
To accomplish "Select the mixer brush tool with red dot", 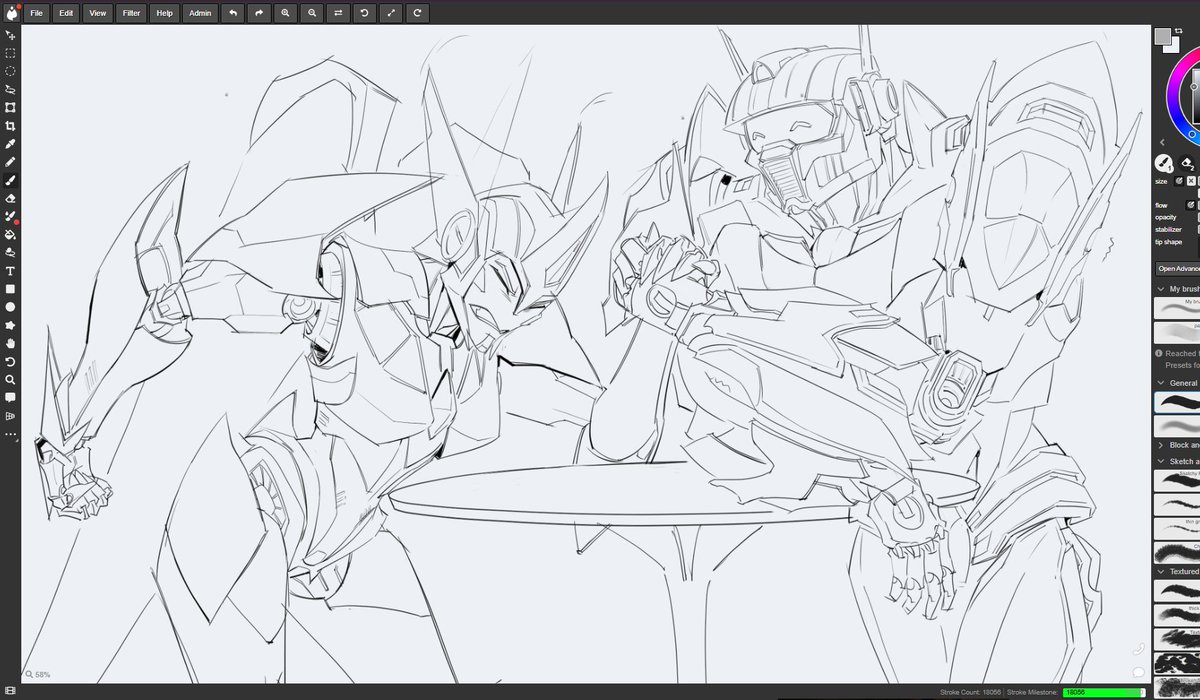I will tap(10, 216).
